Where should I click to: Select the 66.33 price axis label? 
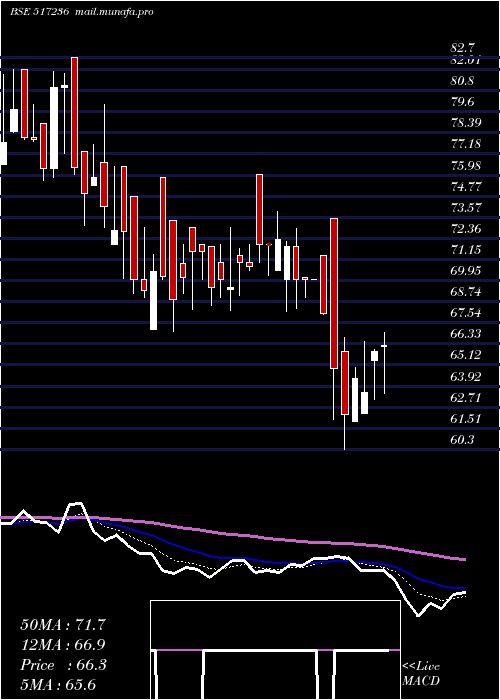tap(466, 333)
